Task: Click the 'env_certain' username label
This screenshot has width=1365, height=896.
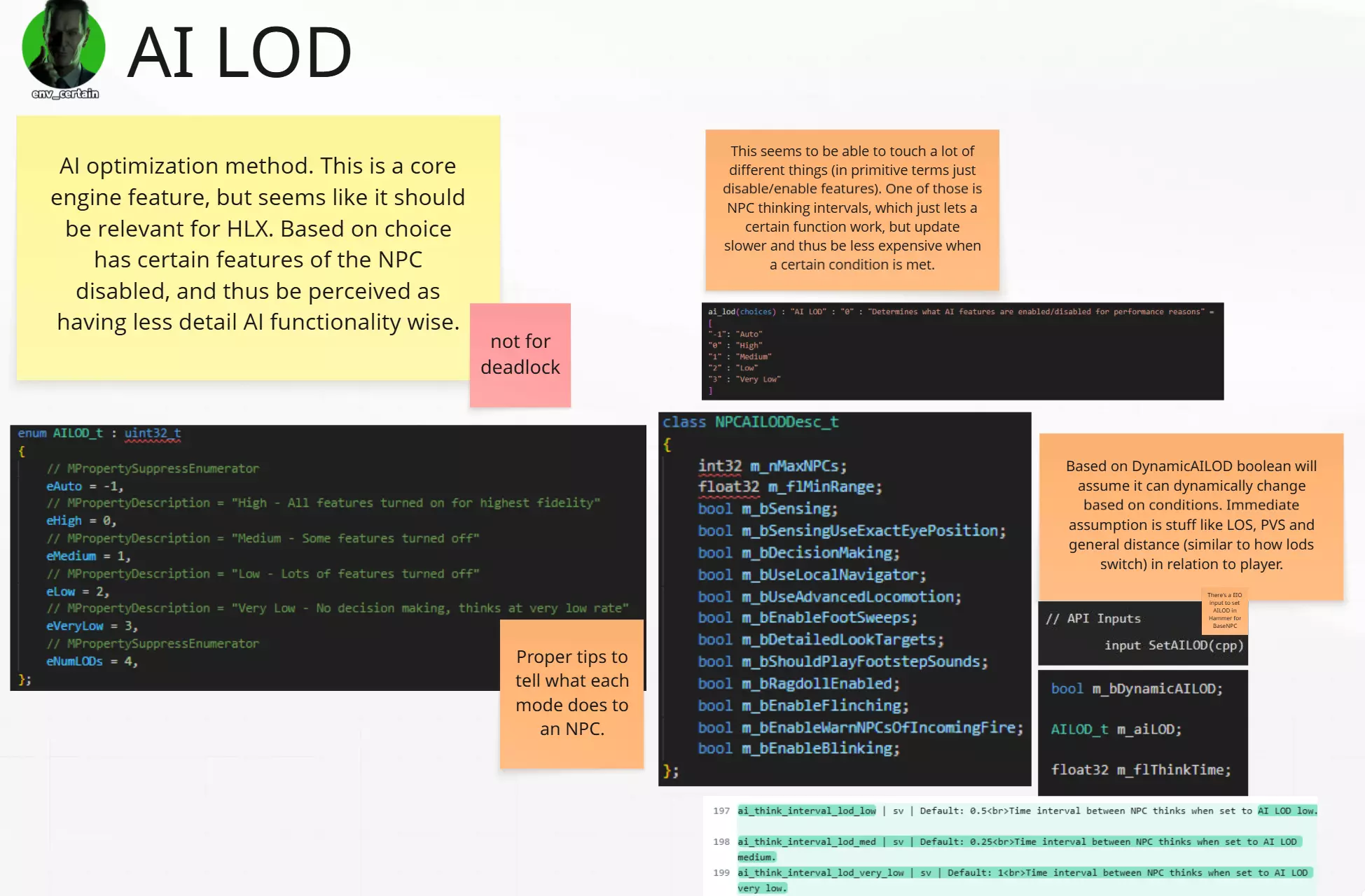Action: [65, 94]
